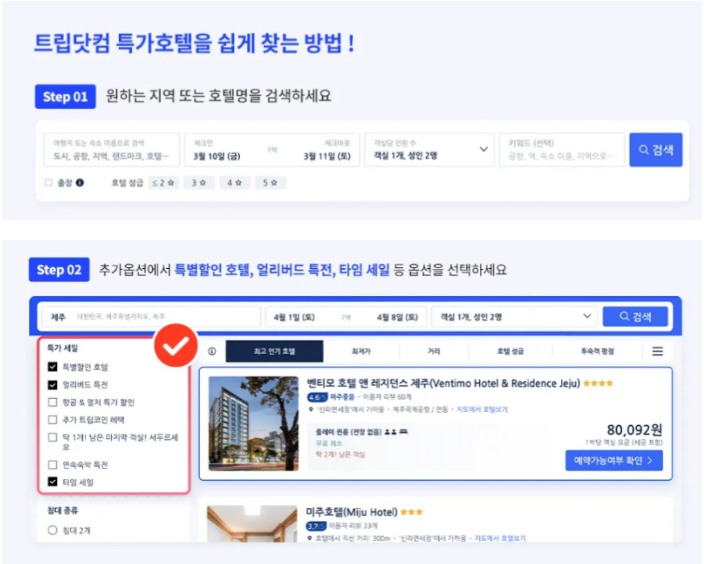Expand the 객실당 인원 수 dropdown in Step 01
704x564 pixels.
tap(429, 150)
